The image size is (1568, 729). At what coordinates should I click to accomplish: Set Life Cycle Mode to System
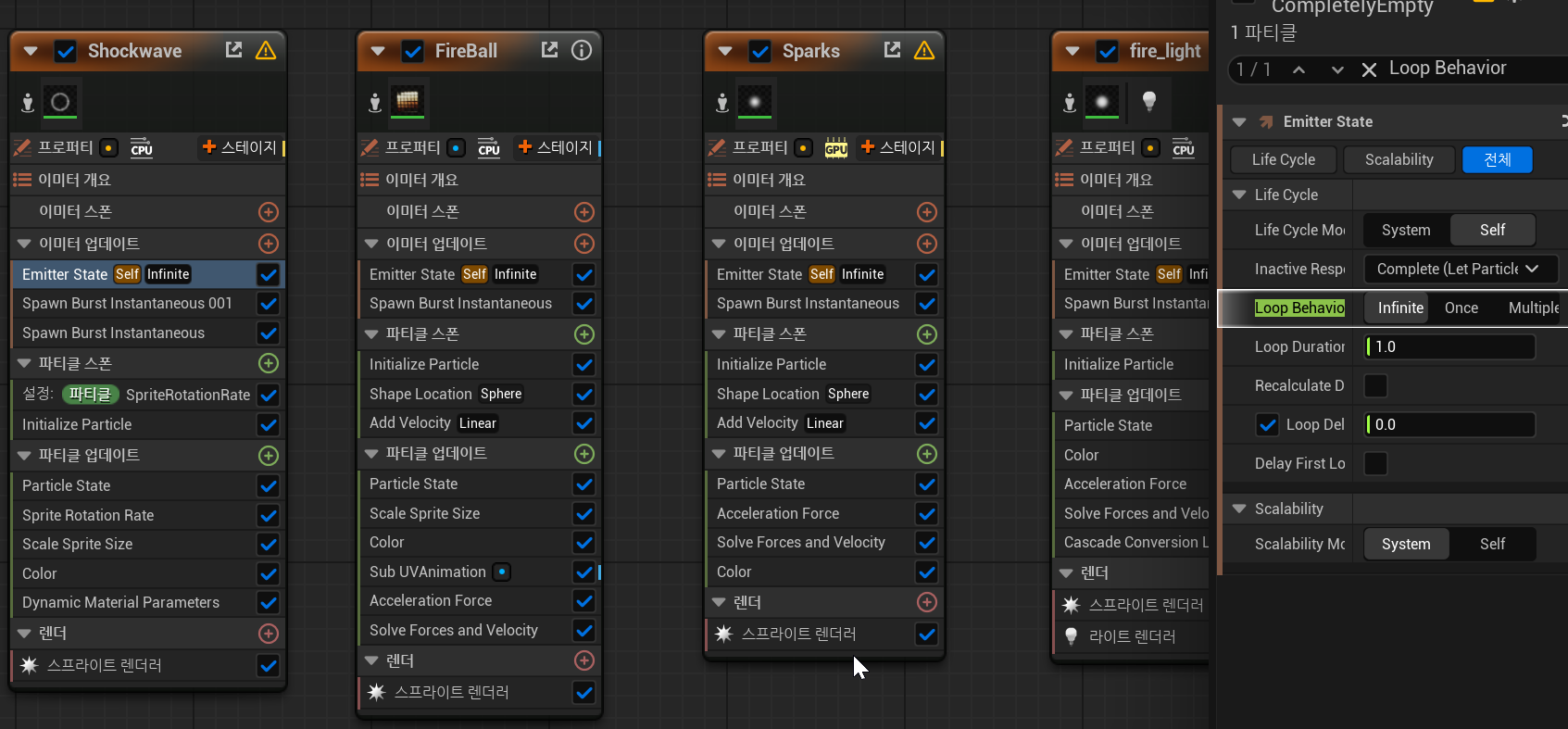pos(1406,230)
